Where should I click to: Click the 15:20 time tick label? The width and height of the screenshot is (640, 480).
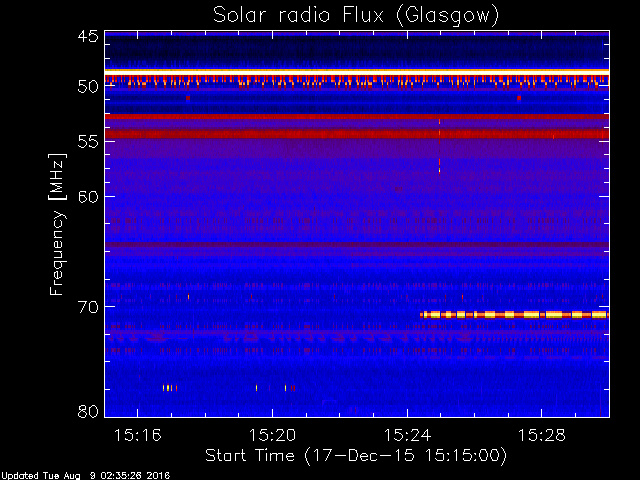(272, 436)
